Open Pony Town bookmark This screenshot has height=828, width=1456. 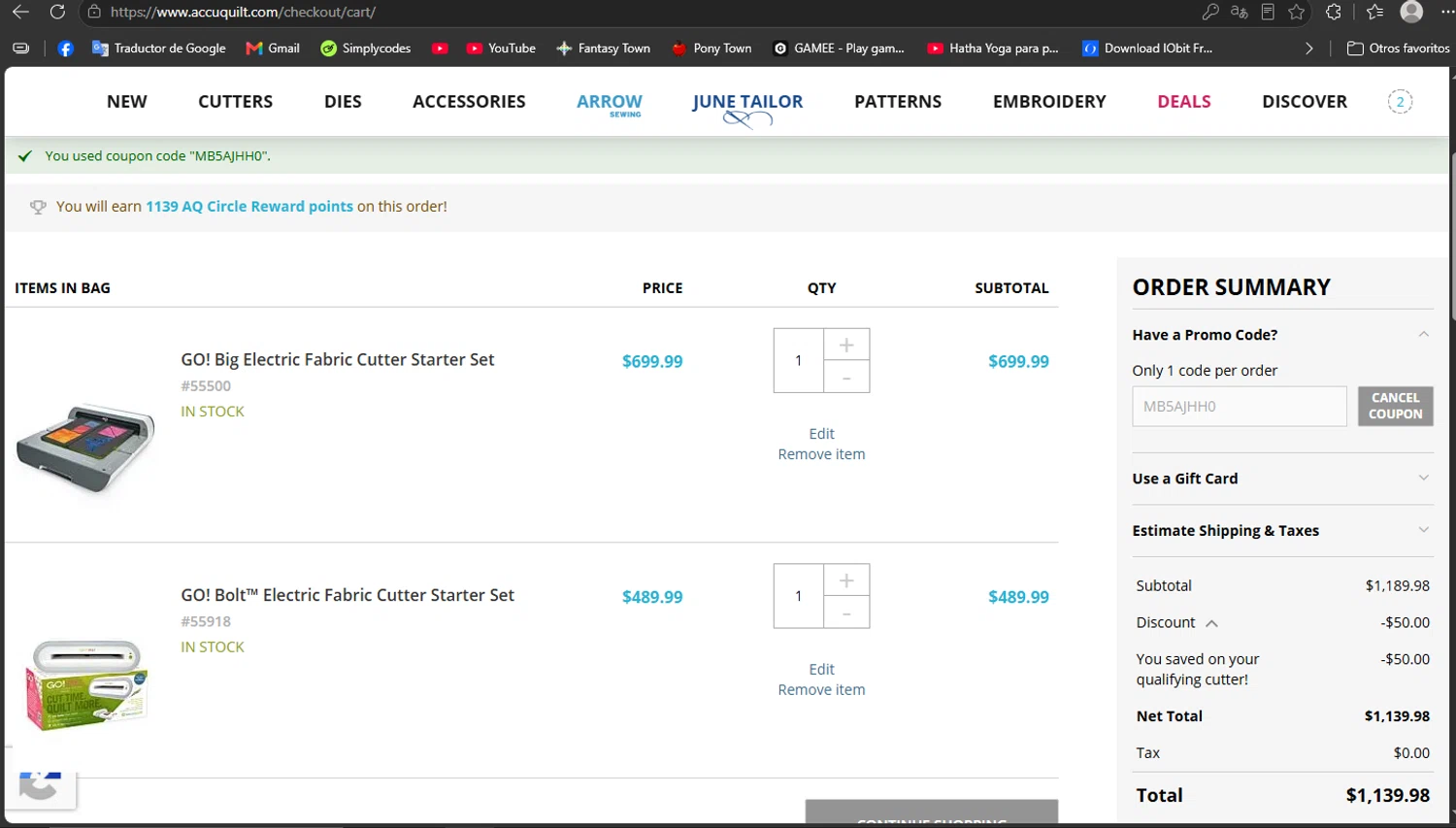pyautogui.click(x=711, y=48)
